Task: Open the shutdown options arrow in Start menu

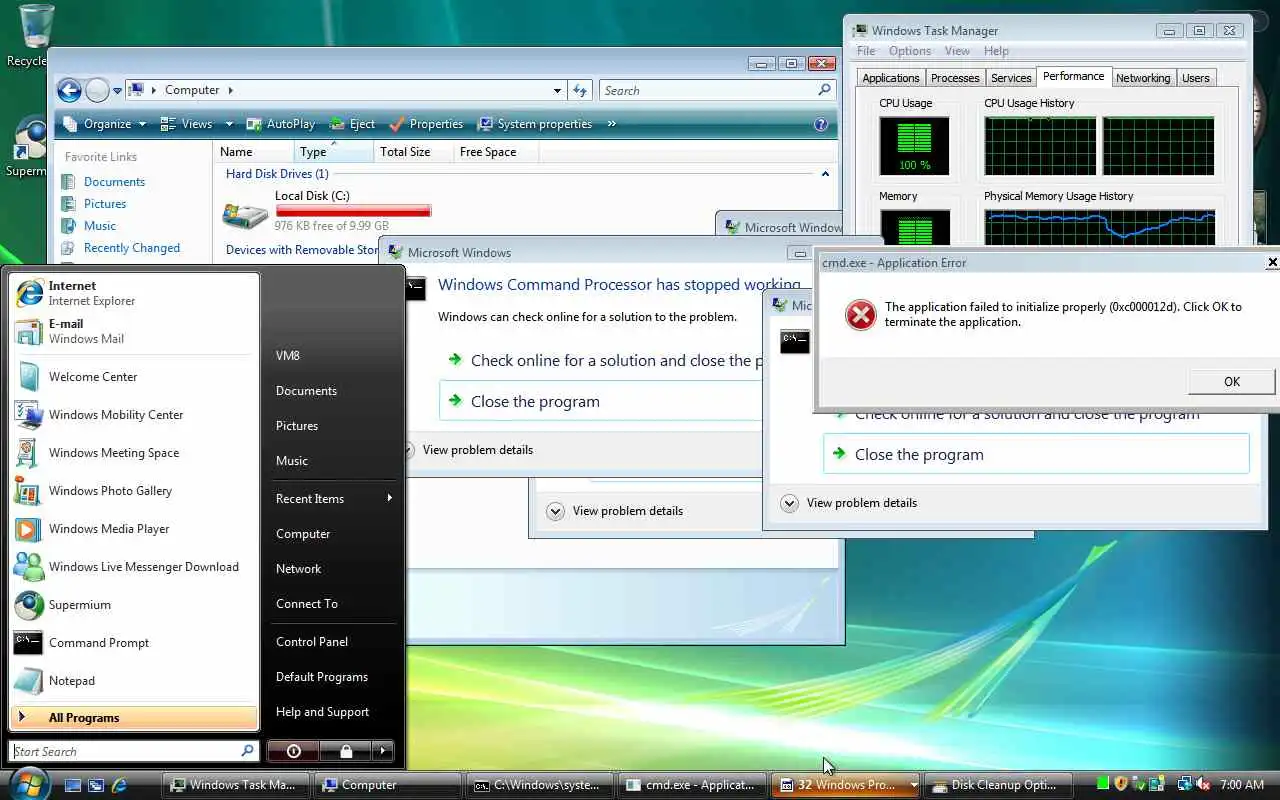Action: point(383,751)
